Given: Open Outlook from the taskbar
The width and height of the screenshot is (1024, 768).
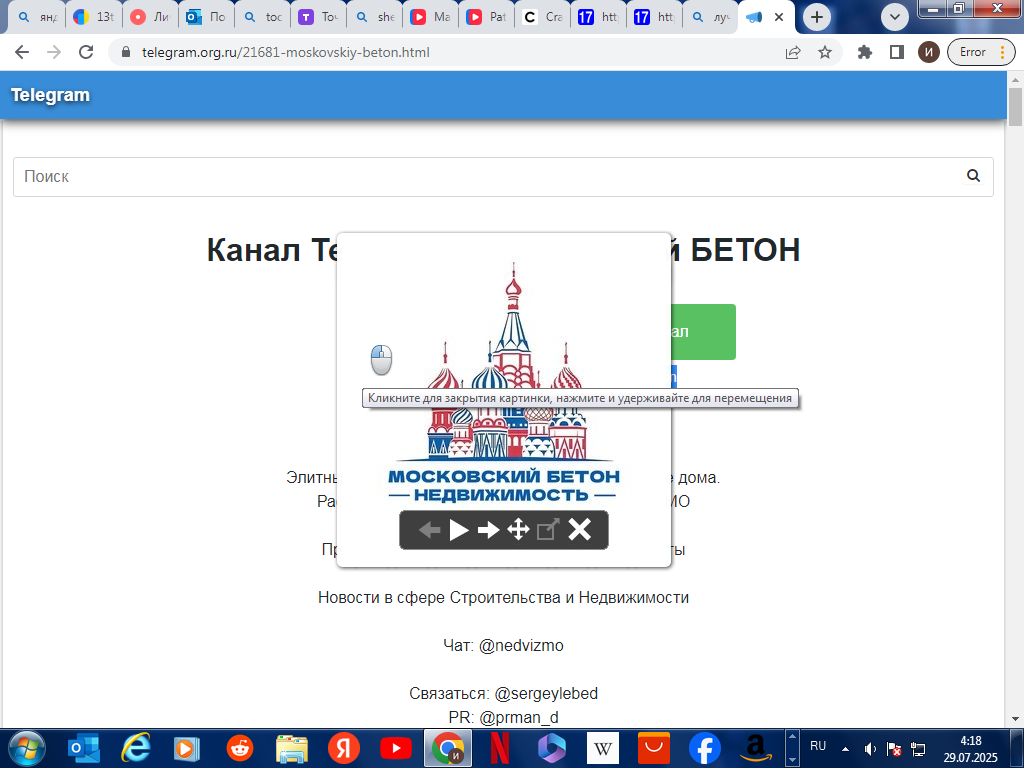Looking at the screenshot, I should 84,748.
